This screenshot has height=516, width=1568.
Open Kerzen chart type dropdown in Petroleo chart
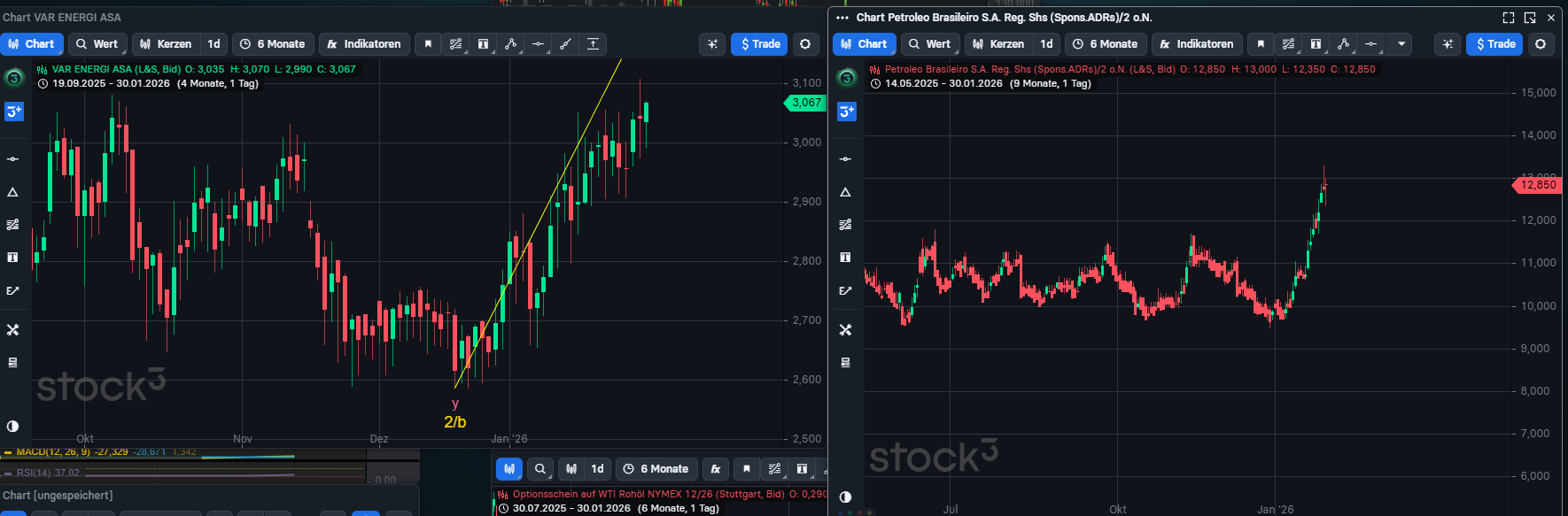(998, 44)
